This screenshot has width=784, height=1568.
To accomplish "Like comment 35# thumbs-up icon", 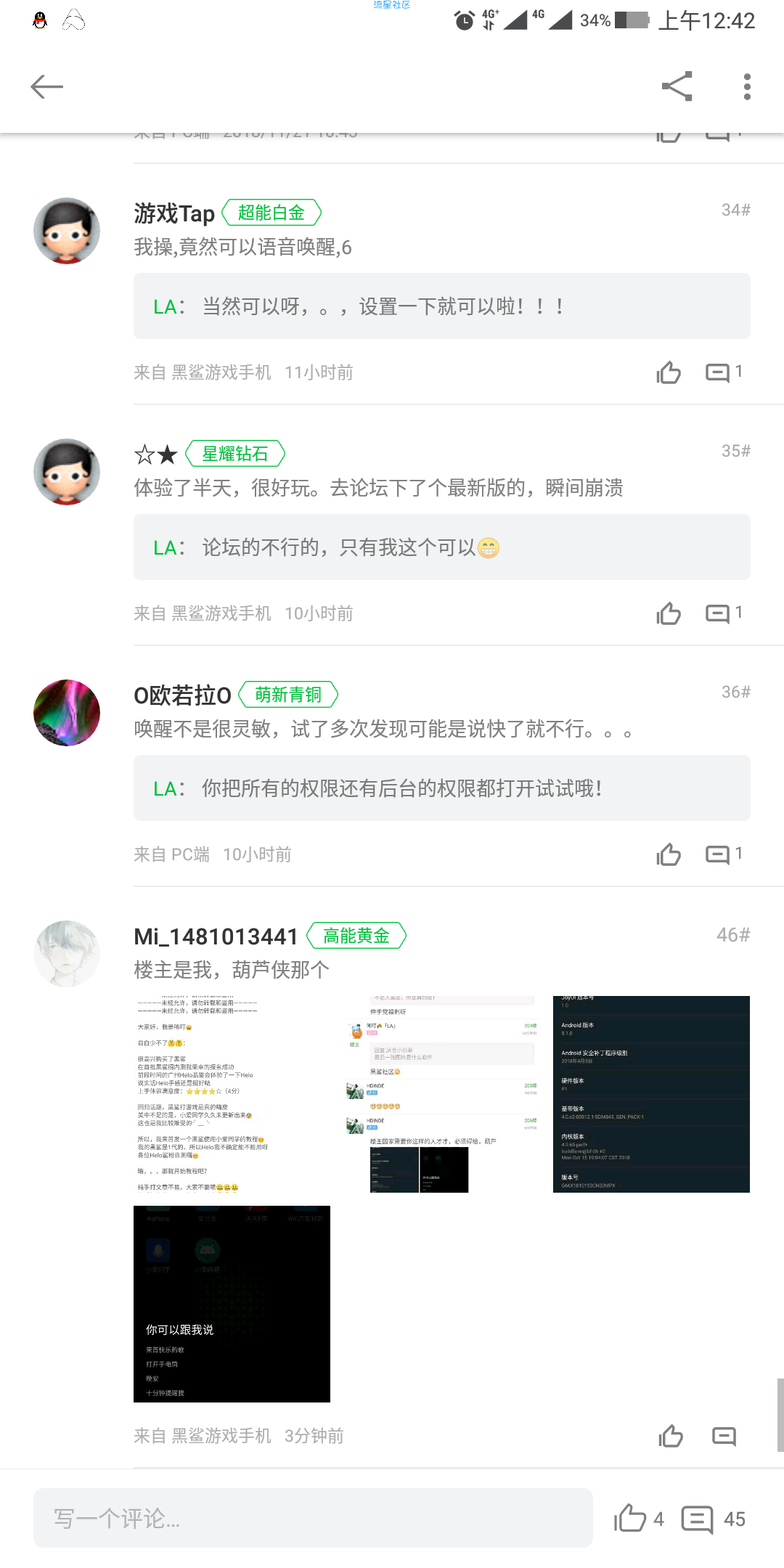I will click(669, 613).
